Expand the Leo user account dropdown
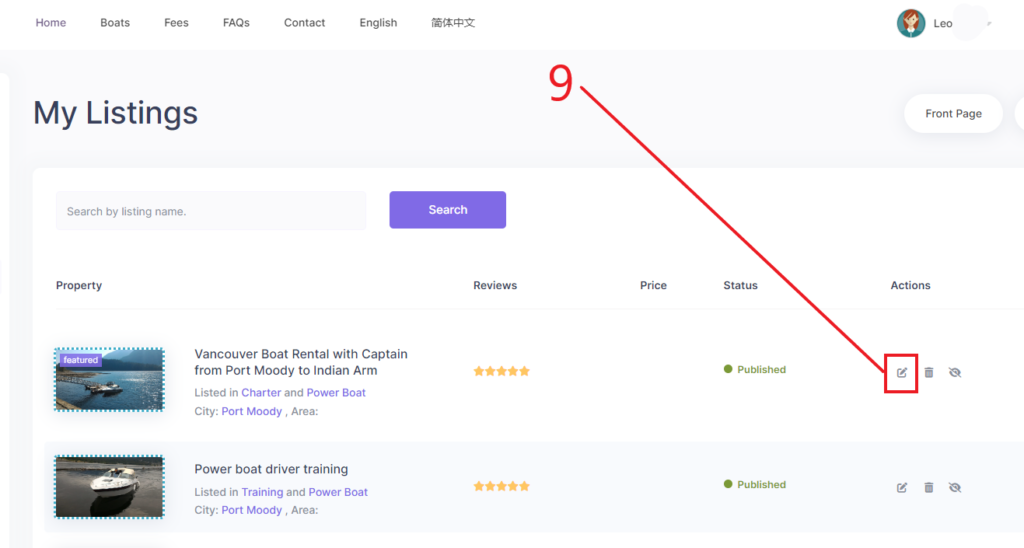The image size is (1024, 548). (988, 23)
